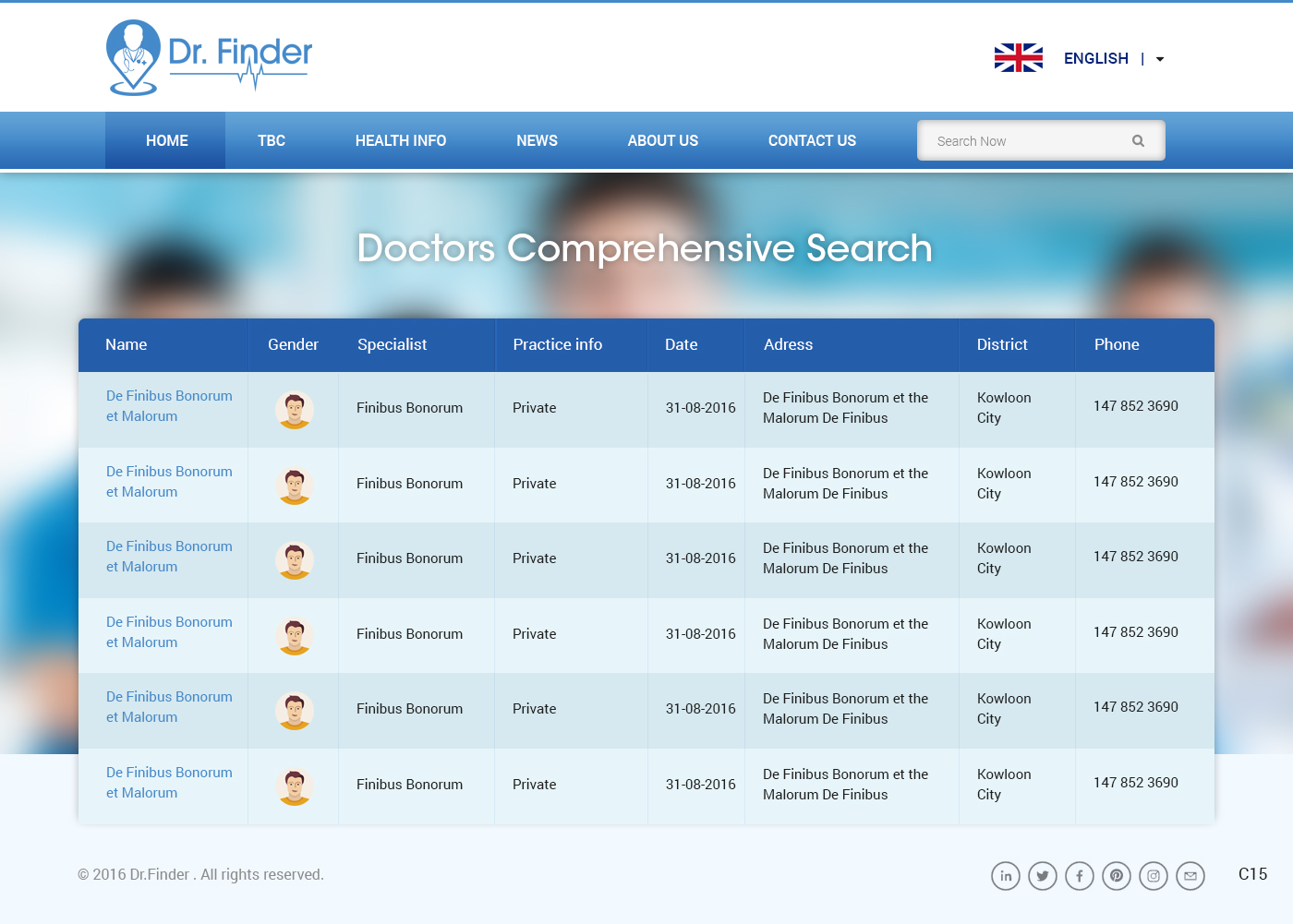Click the Facebook footer icon
Viewport: 1293px width, 924px height.
tap(1080, 876)
